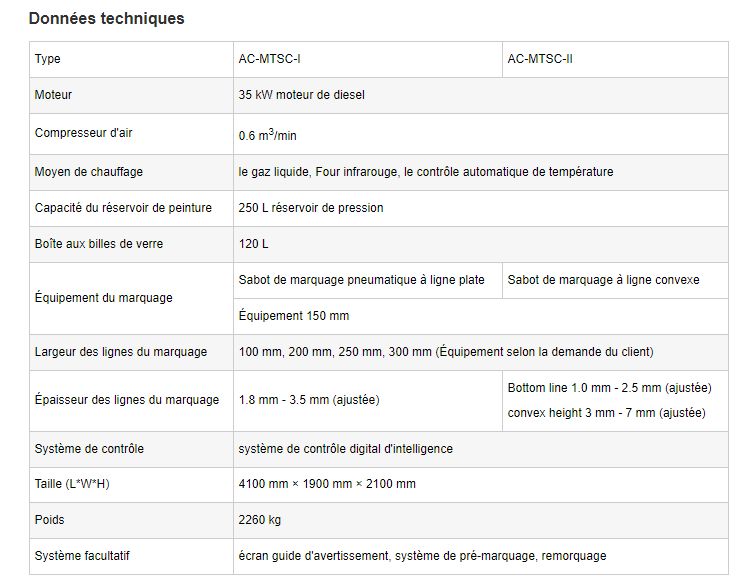
Task: Select the "120 L" value cell
Action: pos(254,244)
